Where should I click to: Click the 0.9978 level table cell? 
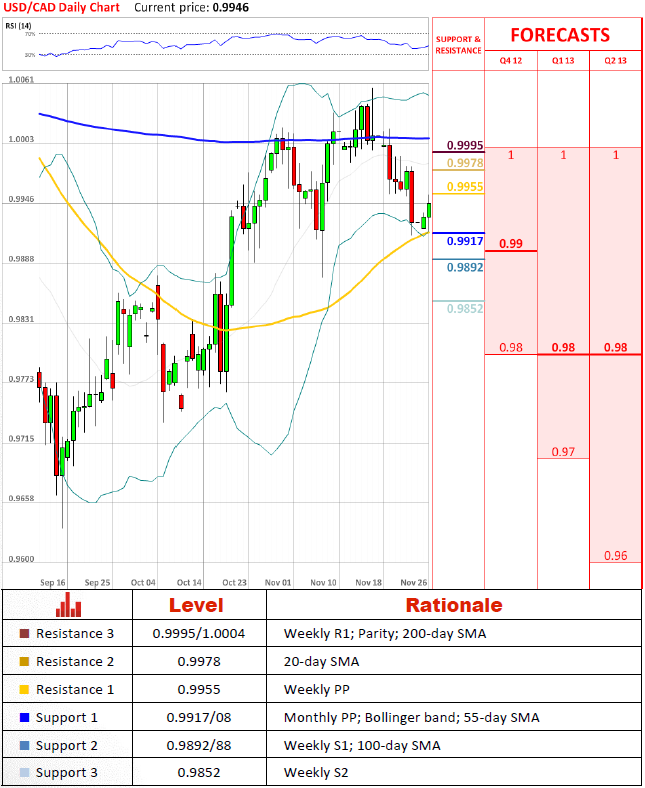[x=199, y=661]
